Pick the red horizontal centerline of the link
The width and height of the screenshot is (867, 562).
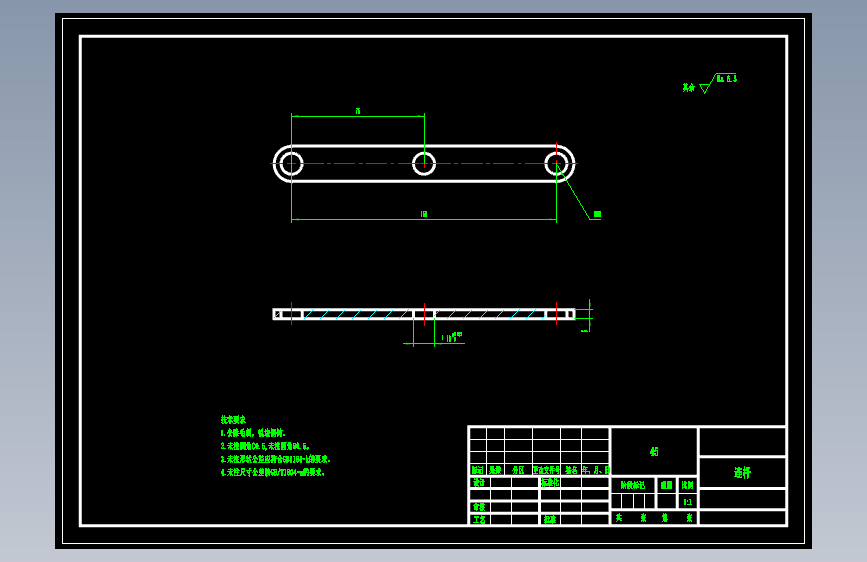[423, 164]
